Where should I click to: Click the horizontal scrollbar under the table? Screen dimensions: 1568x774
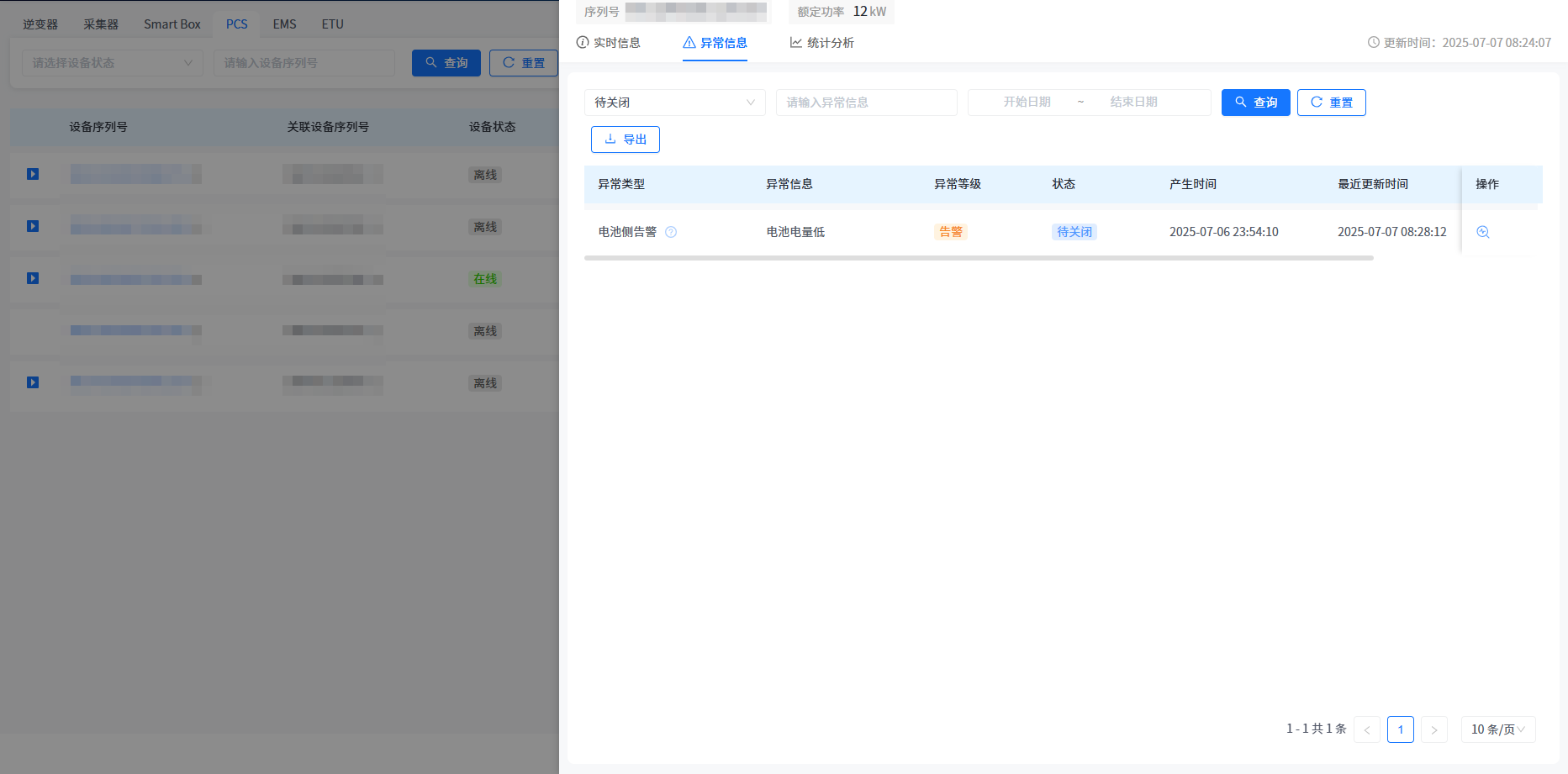(979, 258)
